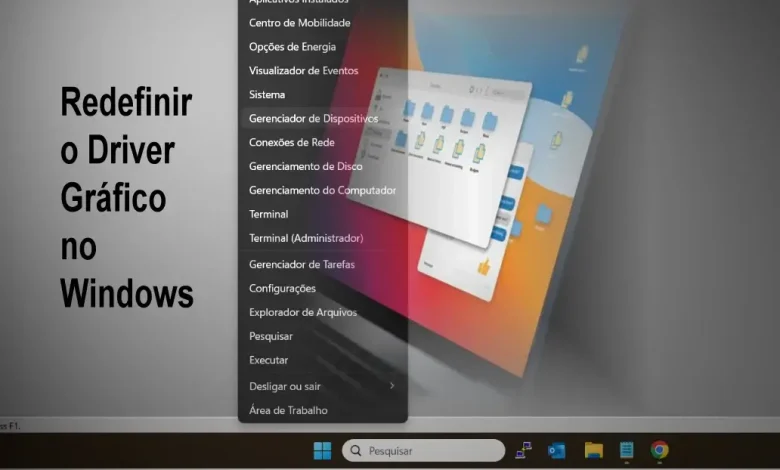Click the search magnifier icon in taskbar
The image size is (780, 470).
(356, 451)
